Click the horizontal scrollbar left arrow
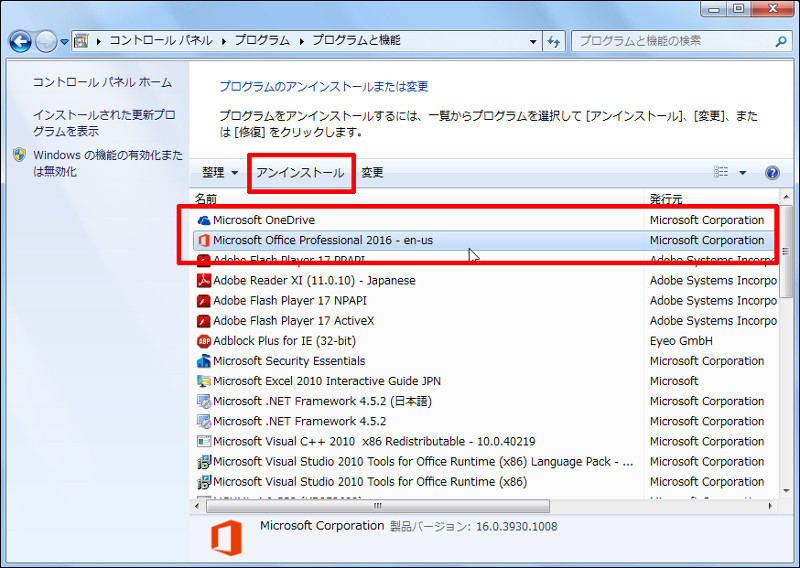Viewport: 800px width, 568px height. (197, 506)
